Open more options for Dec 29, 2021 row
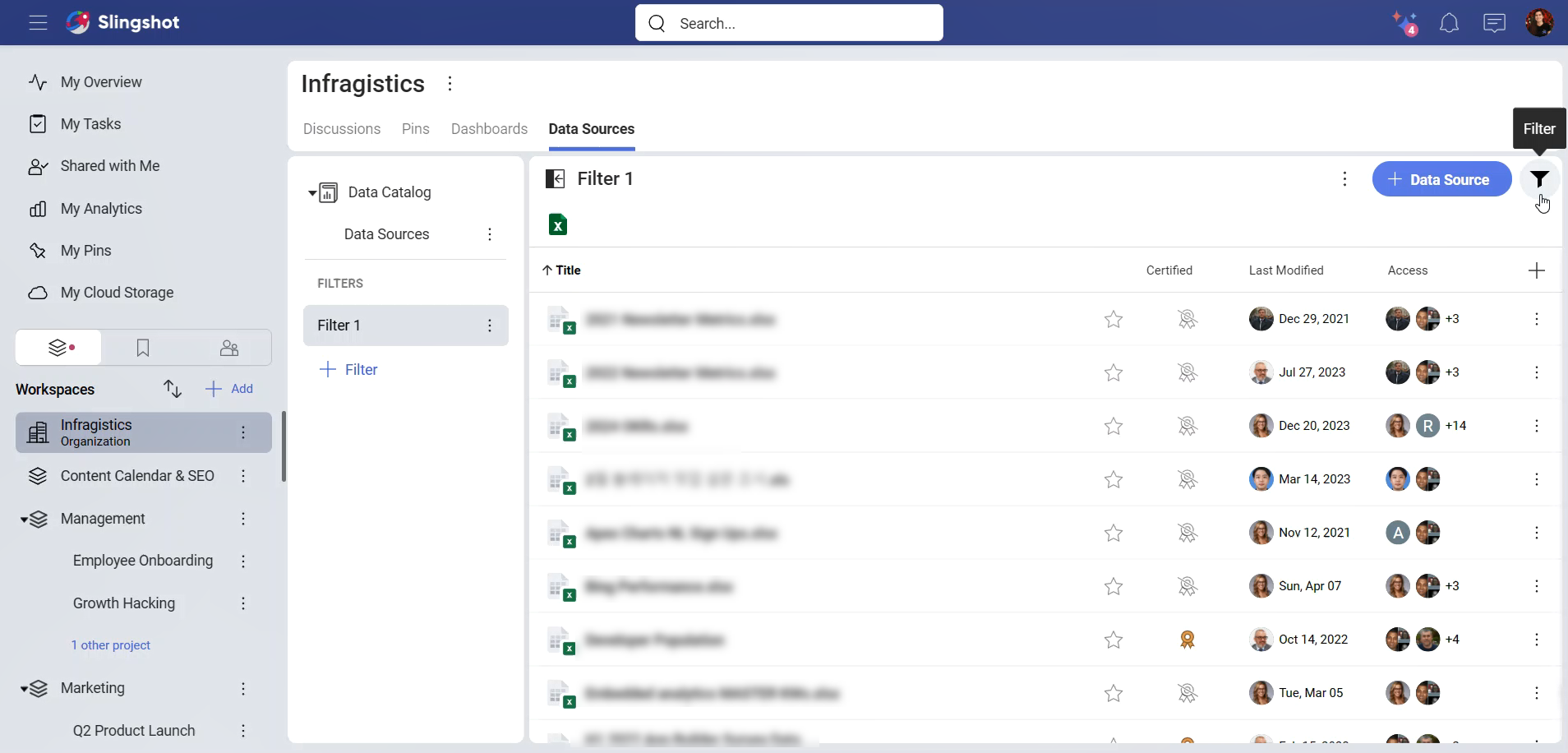The image size is (1568, 753). point(1537,319)
